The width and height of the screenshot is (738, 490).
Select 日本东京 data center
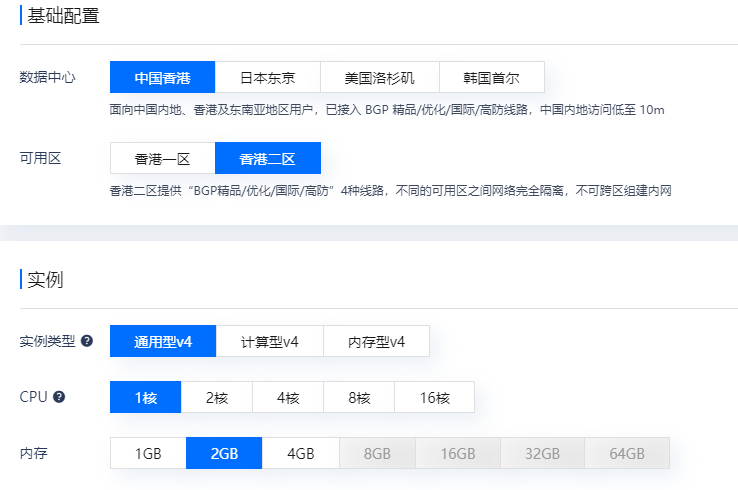pyautogui.click(x=268, y=77)
